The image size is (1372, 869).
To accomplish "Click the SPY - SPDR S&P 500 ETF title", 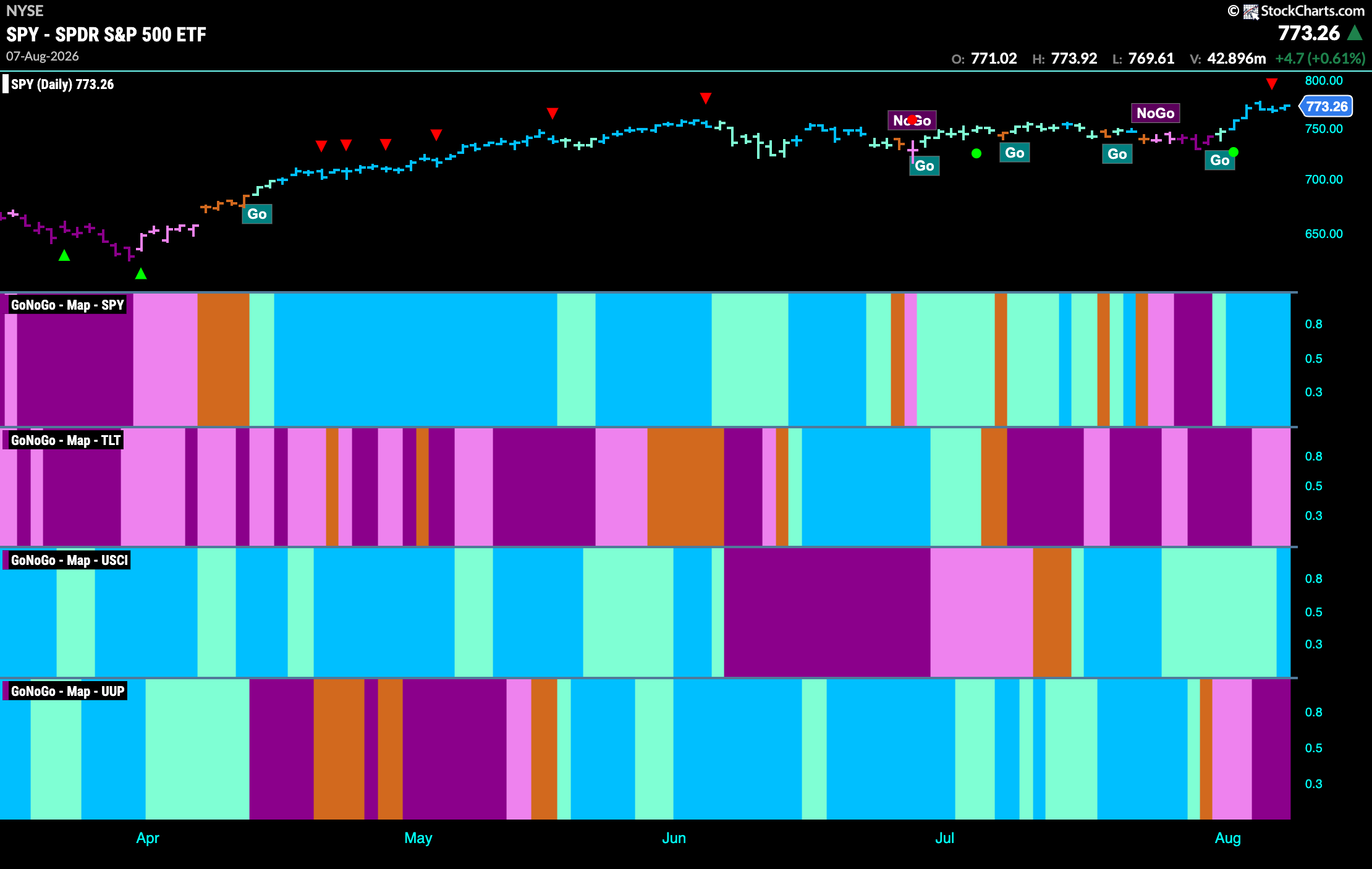I will coord(106,35).
